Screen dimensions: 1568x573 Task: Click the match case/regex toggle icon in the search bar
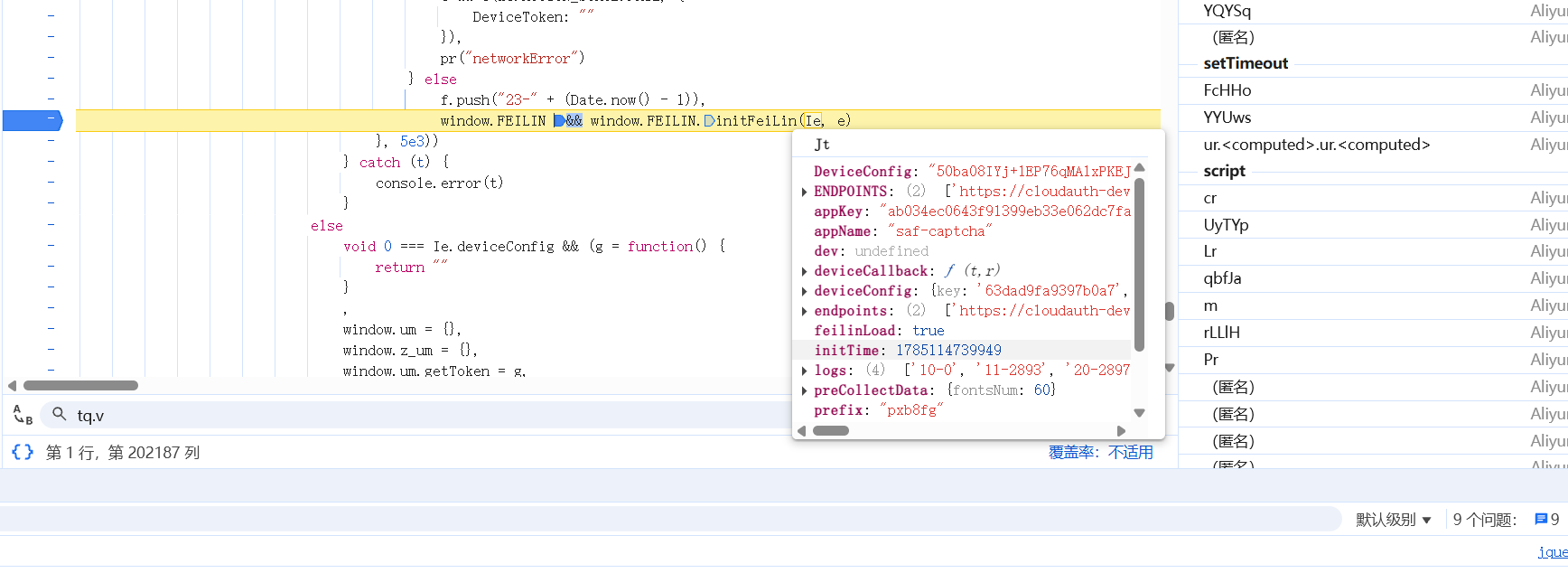23,415
